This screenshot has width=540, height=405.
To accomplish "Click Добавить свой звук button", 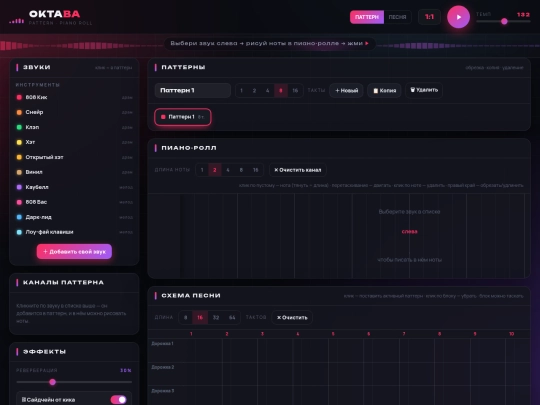I will point(74,252).
